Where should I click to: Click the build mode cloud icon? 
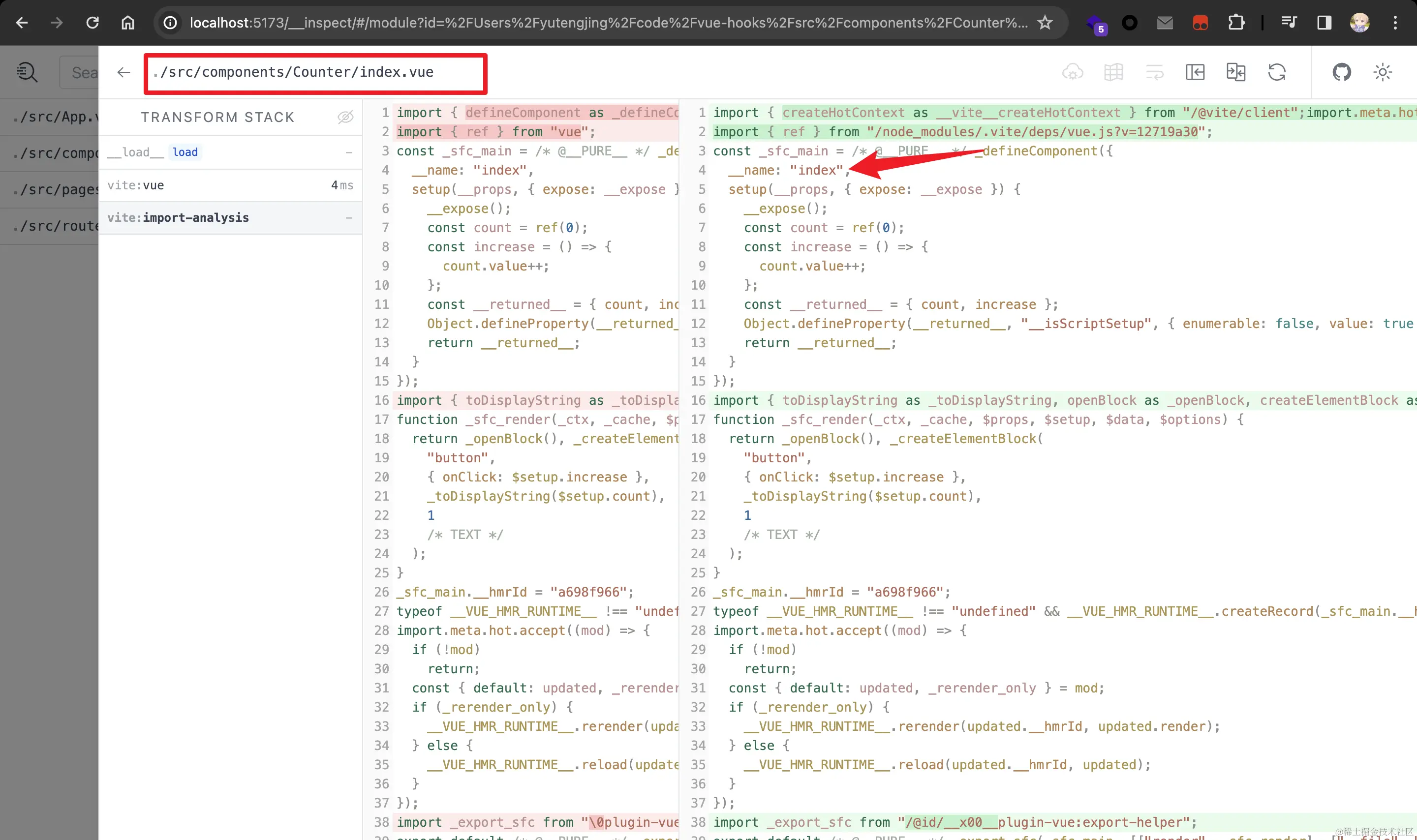pyautogui.click(x=1073, y=72)
